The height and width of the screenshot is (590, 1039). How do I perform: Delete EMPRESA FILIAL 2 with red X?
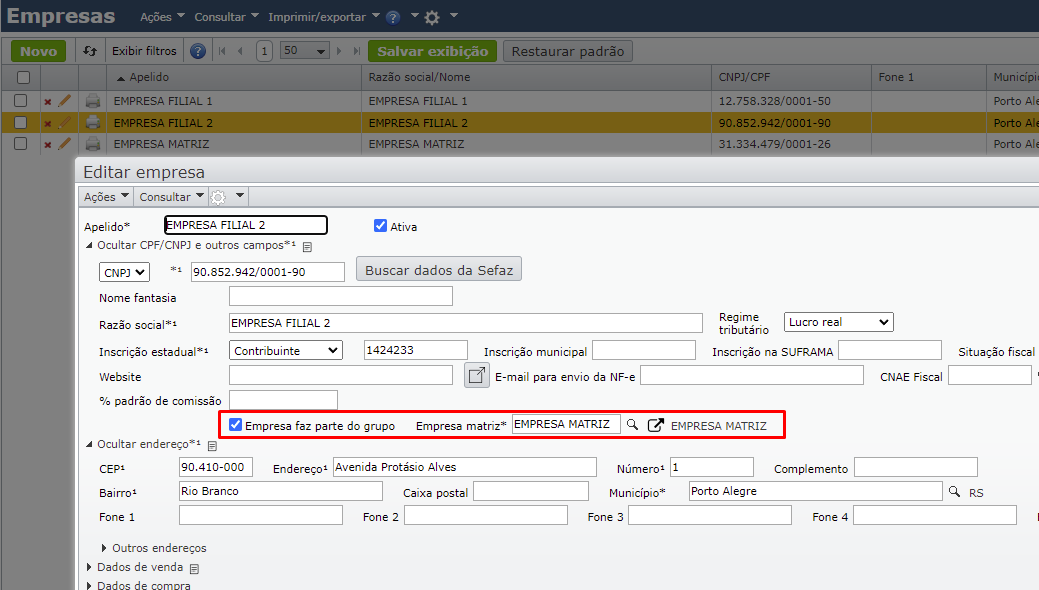48,123
